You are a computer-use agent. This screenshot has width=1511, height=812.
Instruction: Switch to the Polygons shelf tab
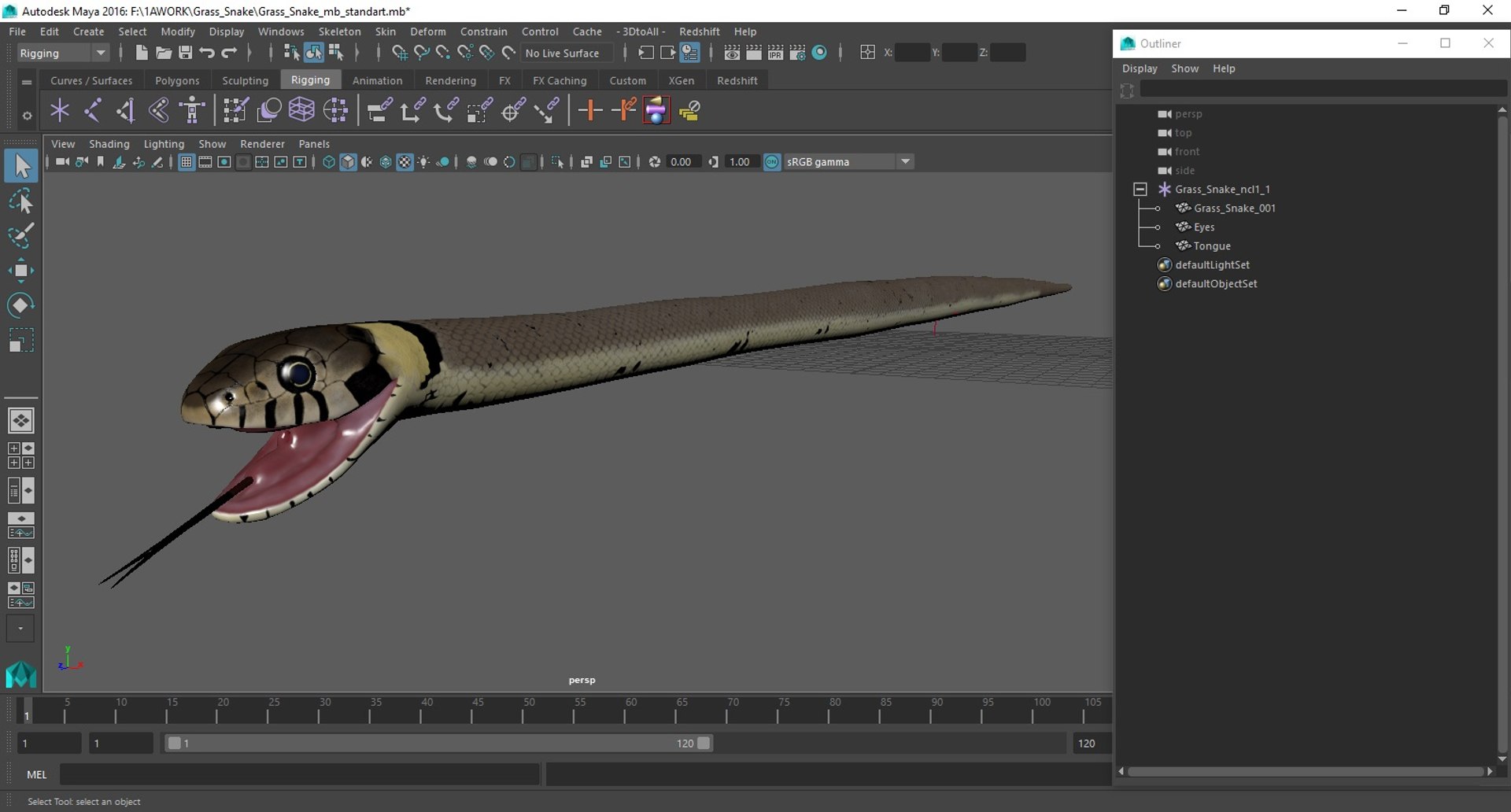click(x=177, y=80)
